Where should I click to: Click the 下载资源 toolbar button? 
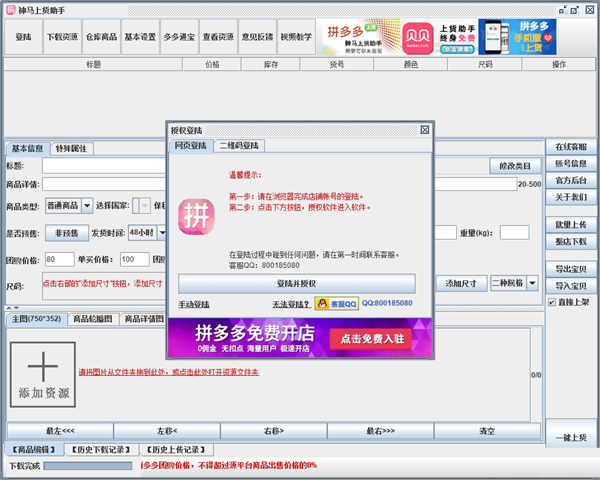coord(62,37)
